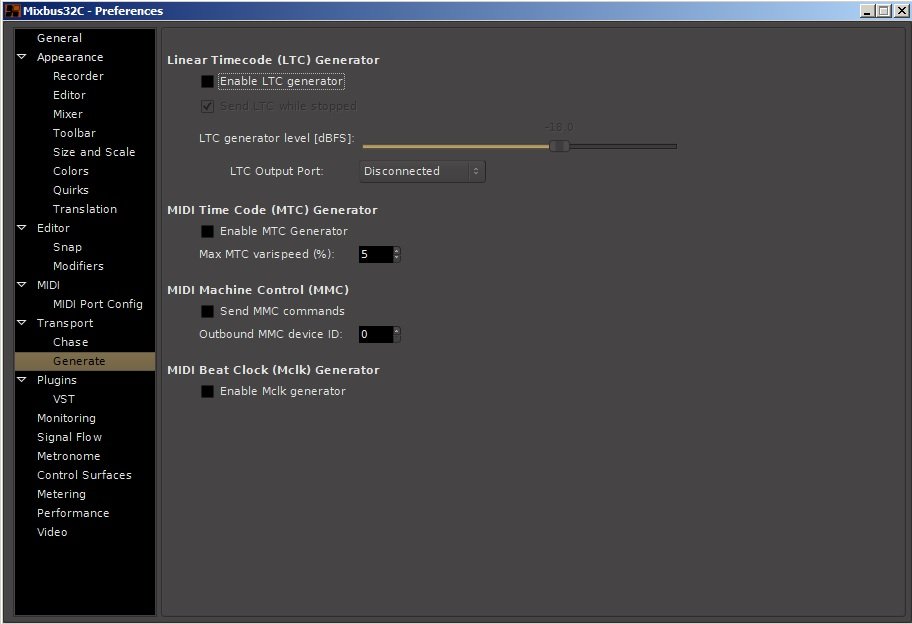Open Translation settings
Image resolution: width=912 pixels, height=624 pixels.
(x=85, y=209)
